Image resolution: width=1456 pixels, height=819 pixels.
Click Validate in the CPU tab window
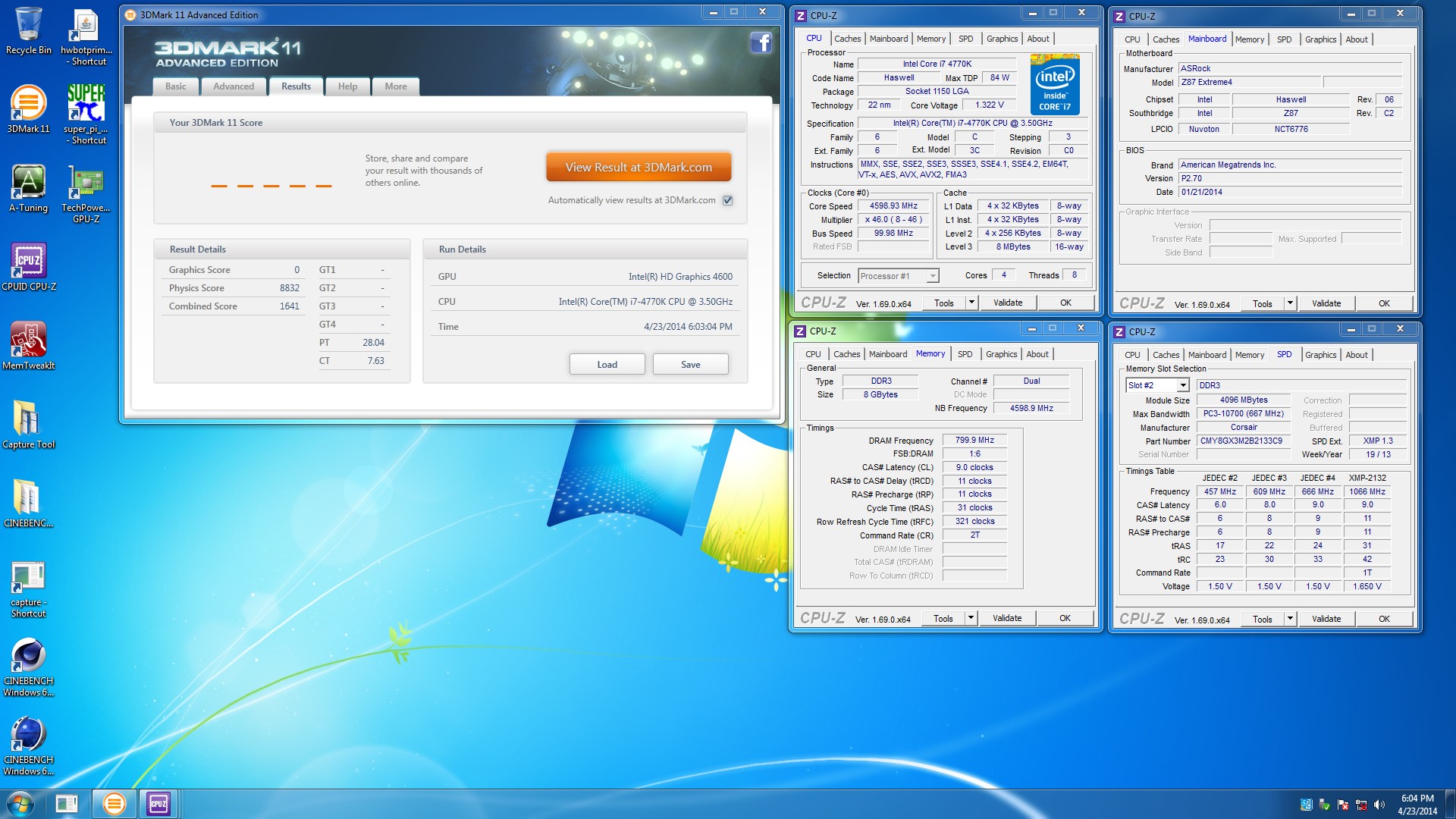pos(1008,303)
